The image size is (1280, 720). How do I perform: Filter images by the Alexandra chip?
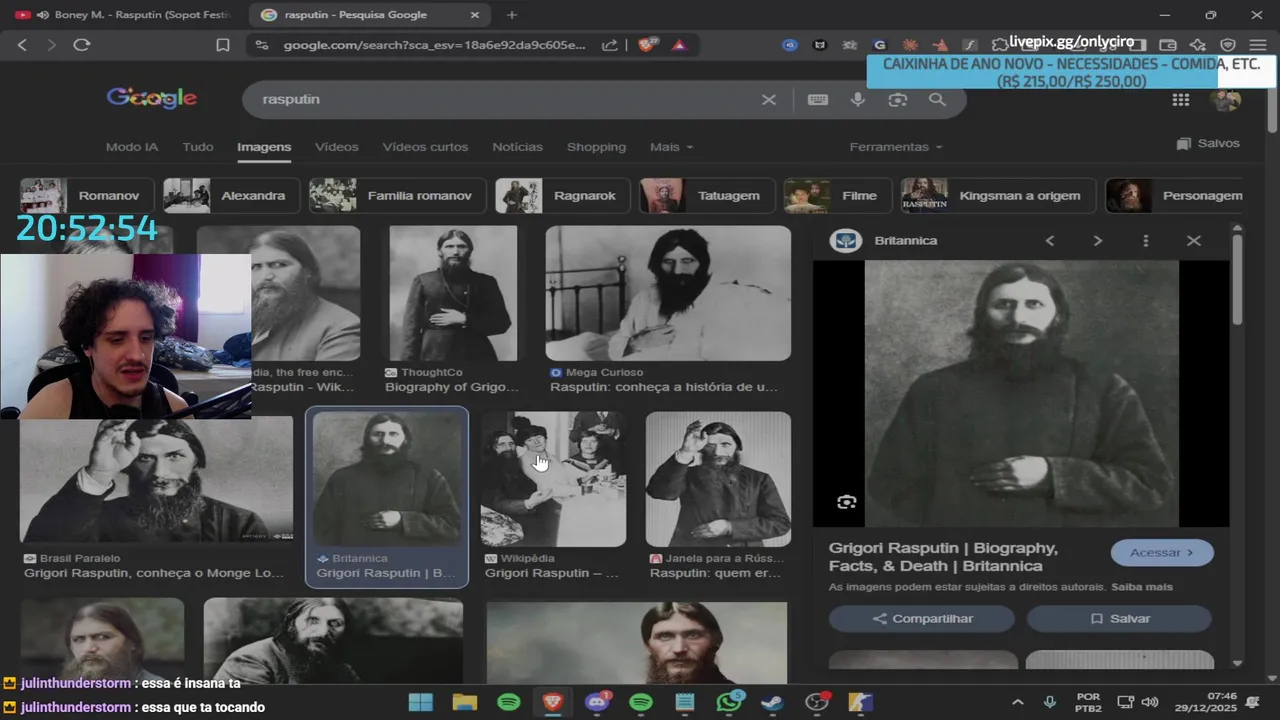pos(231,196)
